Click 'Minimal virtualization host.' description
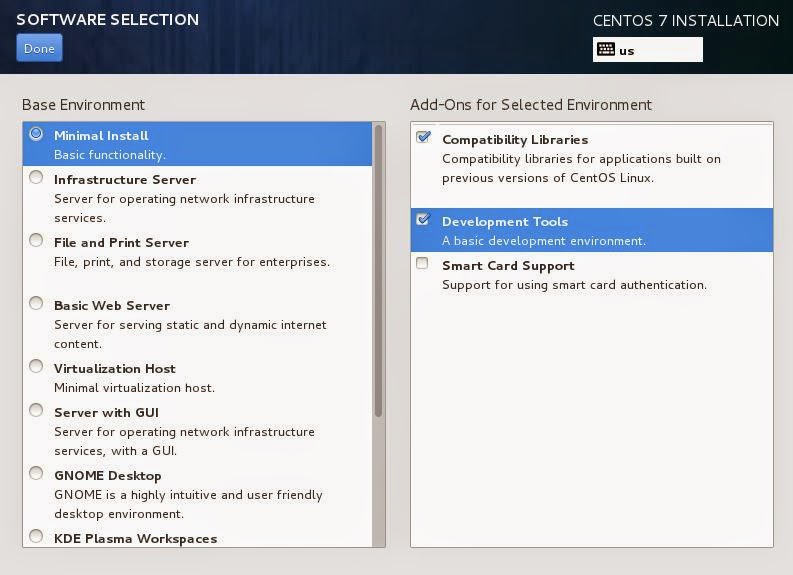This screenshot has width=793, height=575. click(x=135, y=388)
